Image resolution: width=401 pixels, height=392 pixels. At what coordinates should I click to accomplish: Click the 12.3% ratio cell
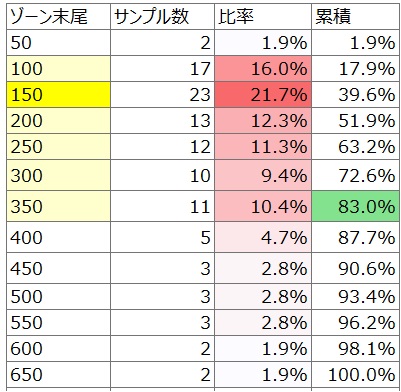click(263, 121)
